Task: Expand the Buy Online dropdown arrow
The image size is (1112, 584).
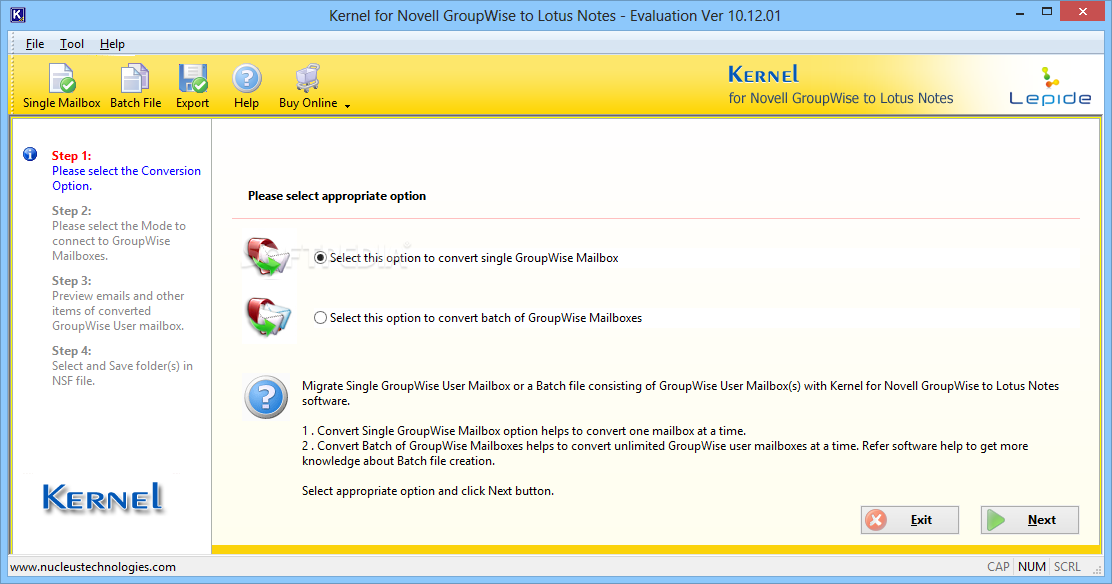Action: [348, 106]
